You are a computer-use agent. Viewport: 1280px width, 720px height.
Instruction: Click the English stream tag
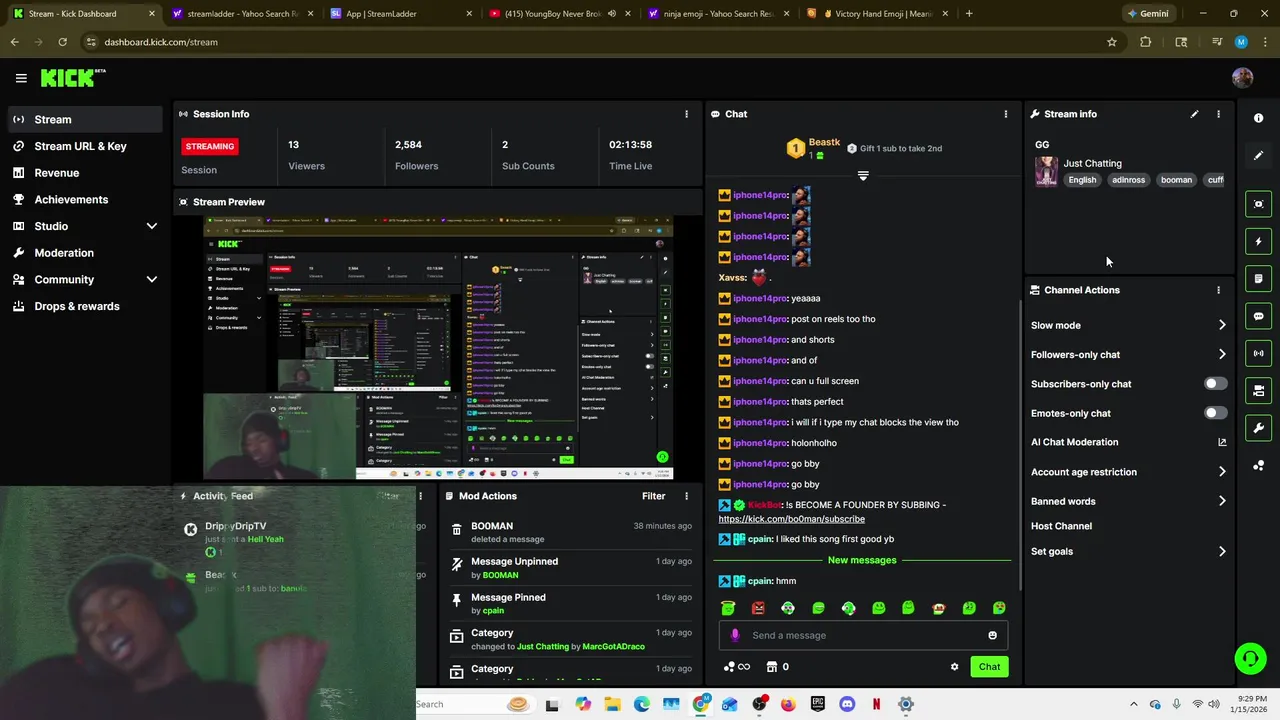(1082, 180)
